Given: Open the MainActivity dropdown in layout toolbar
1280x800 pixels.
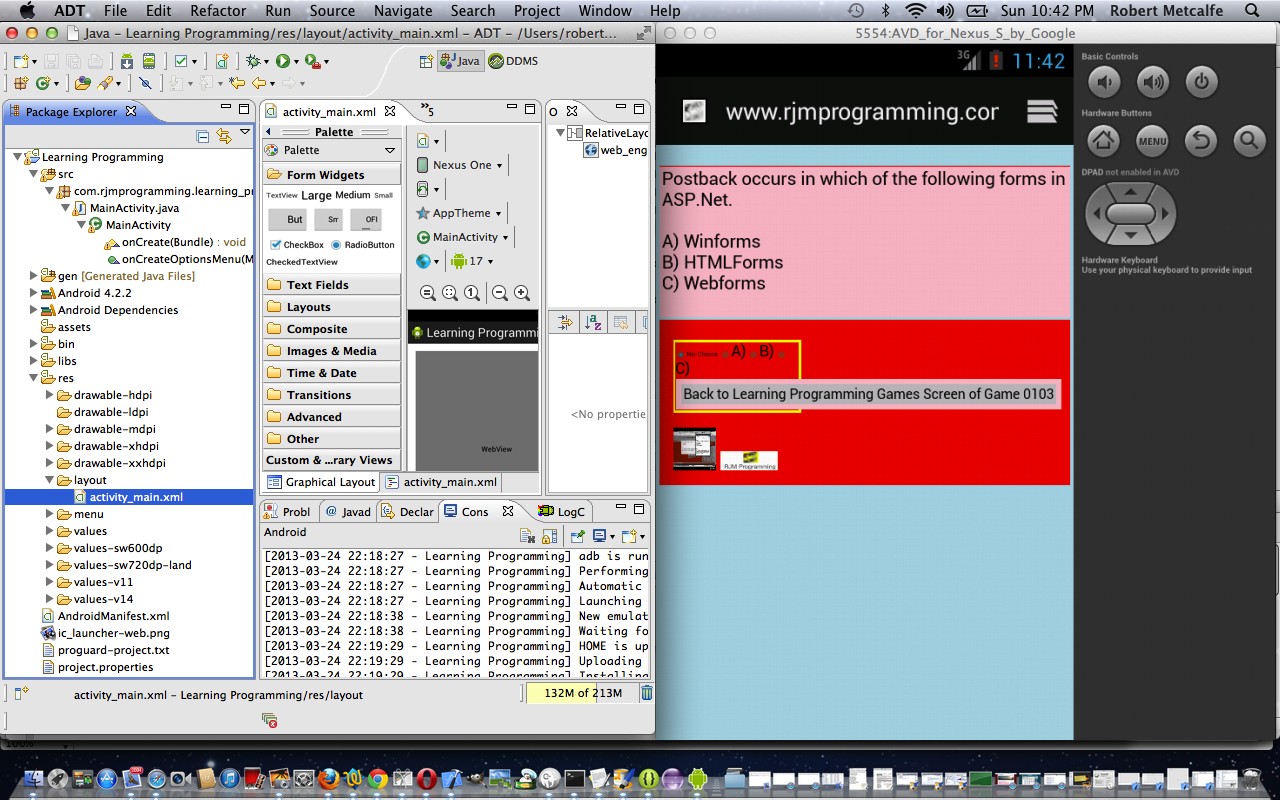Looking at the screenshot, I should point(463,237).
